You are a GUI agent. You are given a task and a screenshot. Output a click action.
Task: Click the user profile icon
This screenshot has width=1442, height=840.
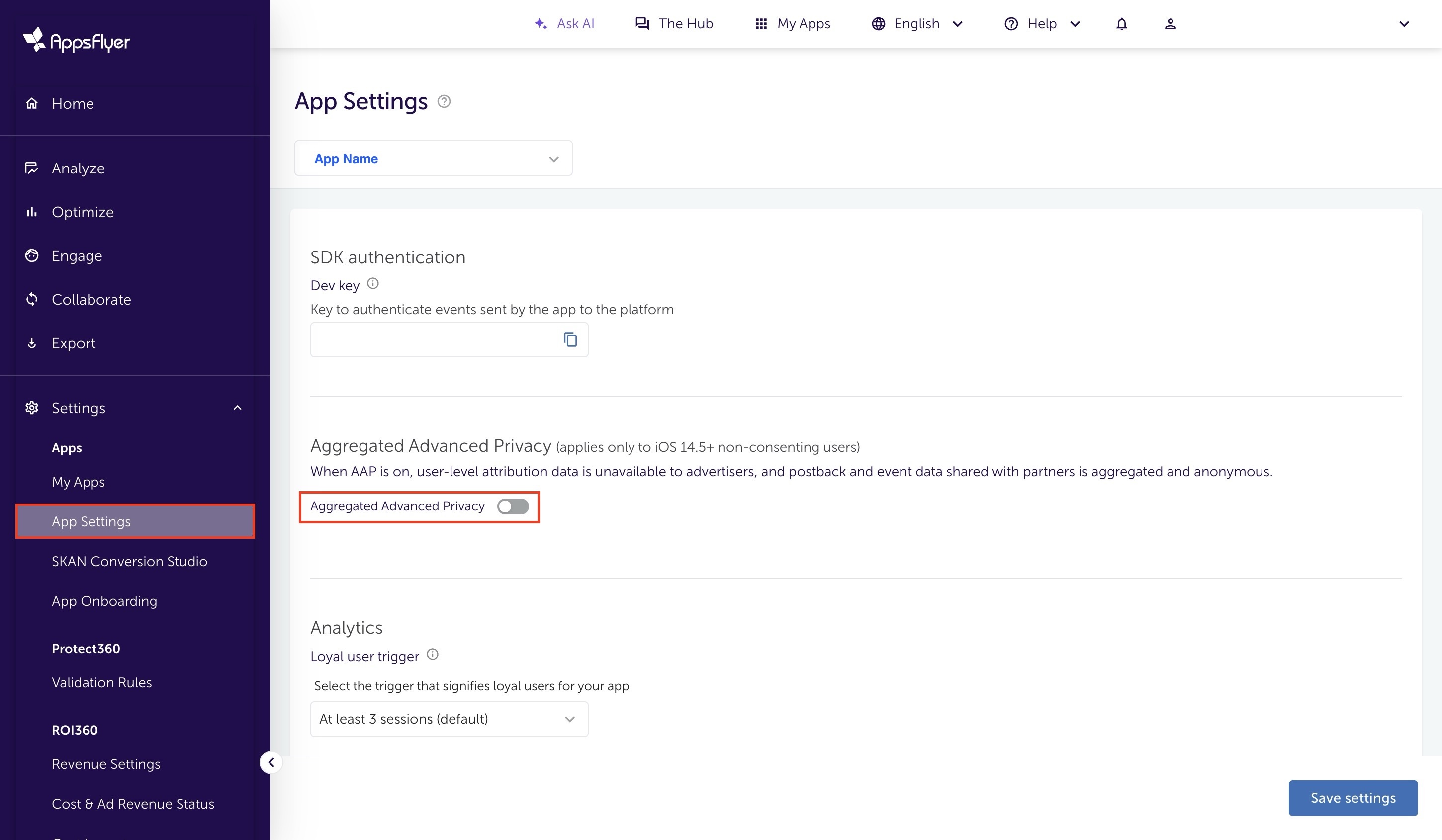click(x=1170, y=24)
